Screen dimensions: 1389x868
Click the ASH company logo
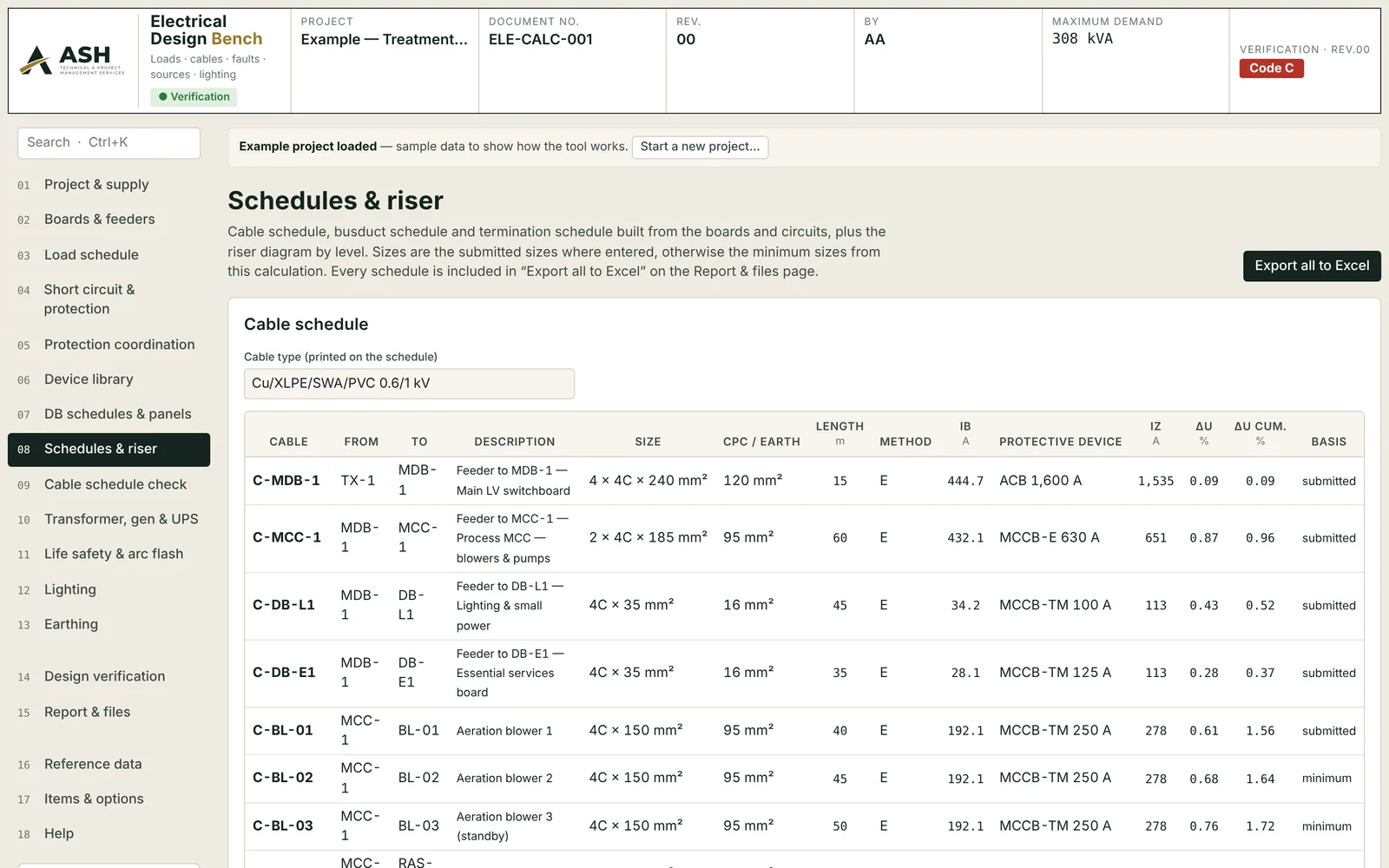[x=73, y=61]
